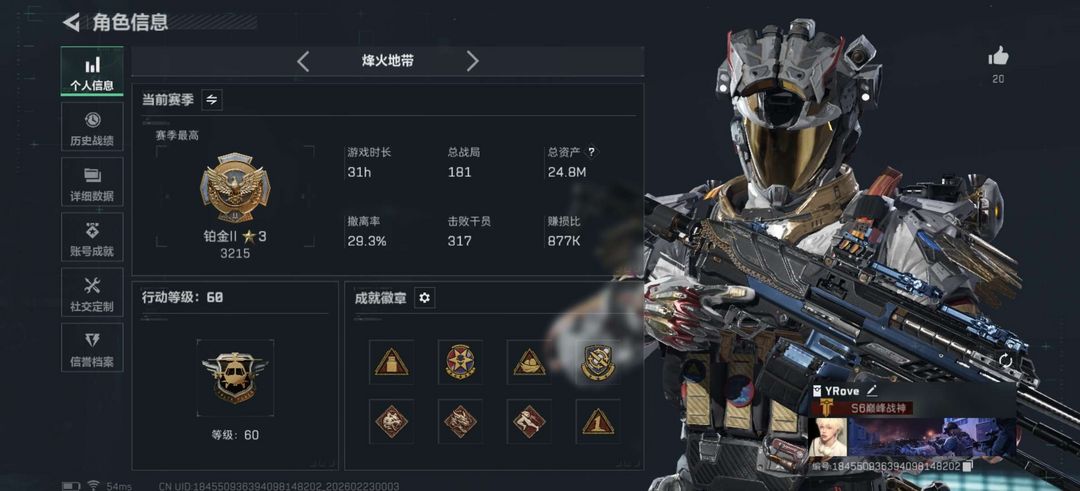Open the 成就徽章 gear settings
This screenshot has width=1080, height=491.
[424, 297]
